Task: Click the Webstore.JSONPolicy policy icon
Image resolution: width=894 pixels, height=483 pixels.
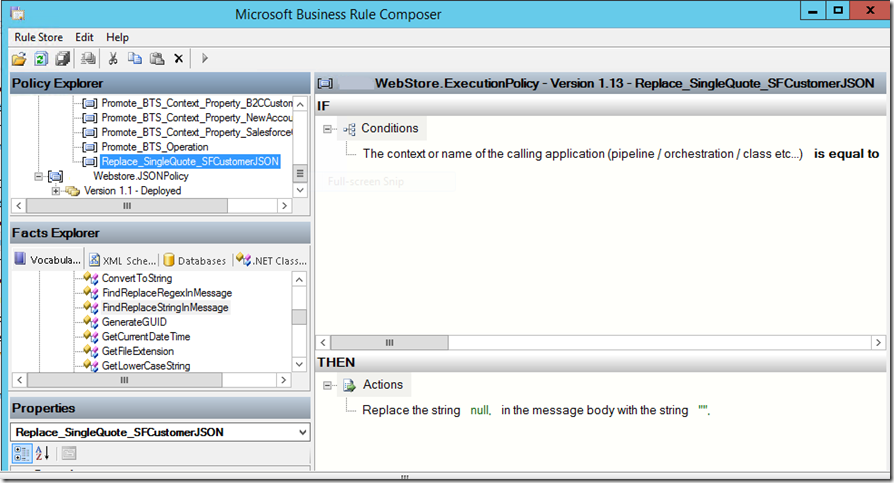Action: pyautogui.click(x=55, y=176)
